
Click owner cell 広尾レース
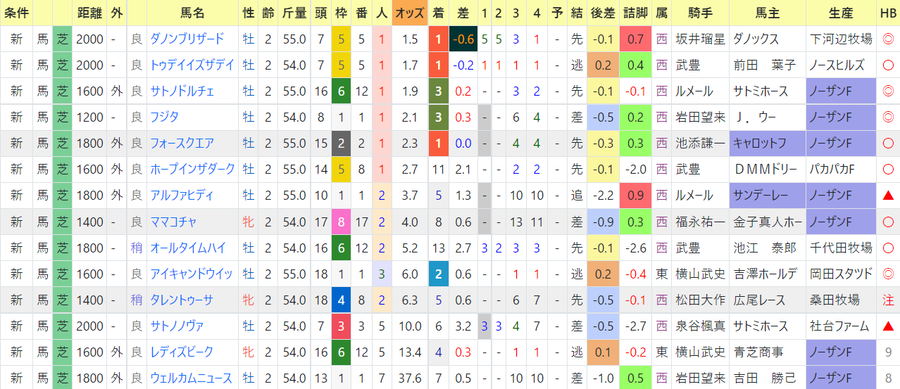pyautogui.click(x=766, y=300)
